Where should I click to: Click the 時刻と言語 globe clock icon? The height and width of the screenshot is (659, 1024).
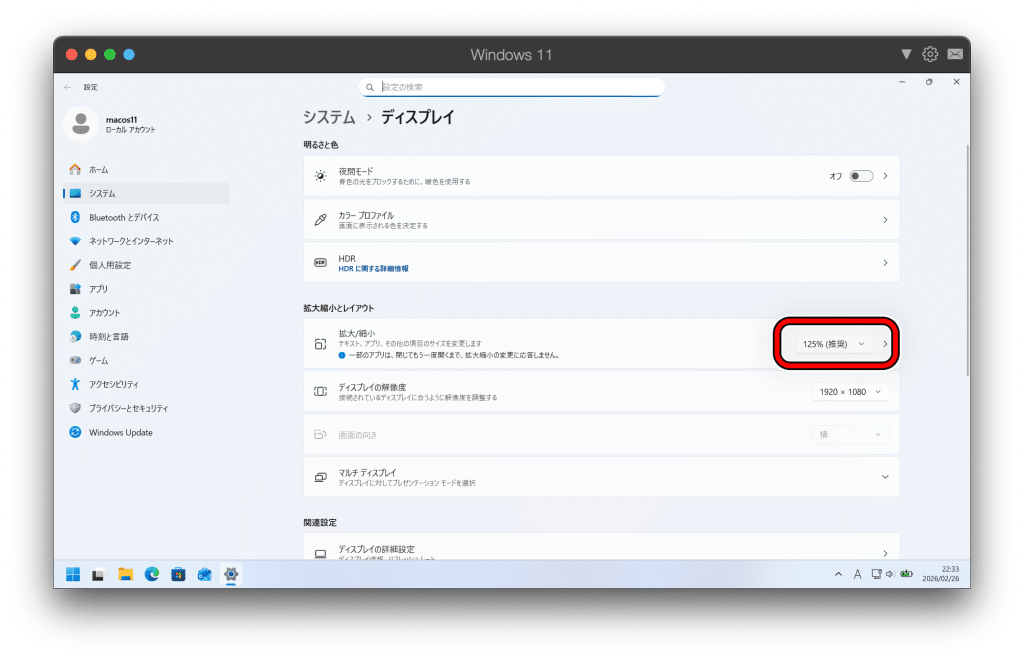click(75, 337)
